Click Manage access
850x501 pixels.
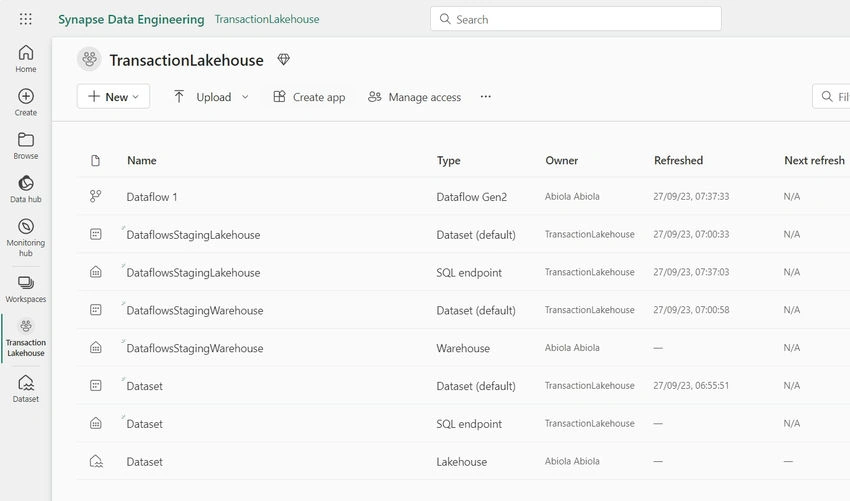click(x=414, y=97)
